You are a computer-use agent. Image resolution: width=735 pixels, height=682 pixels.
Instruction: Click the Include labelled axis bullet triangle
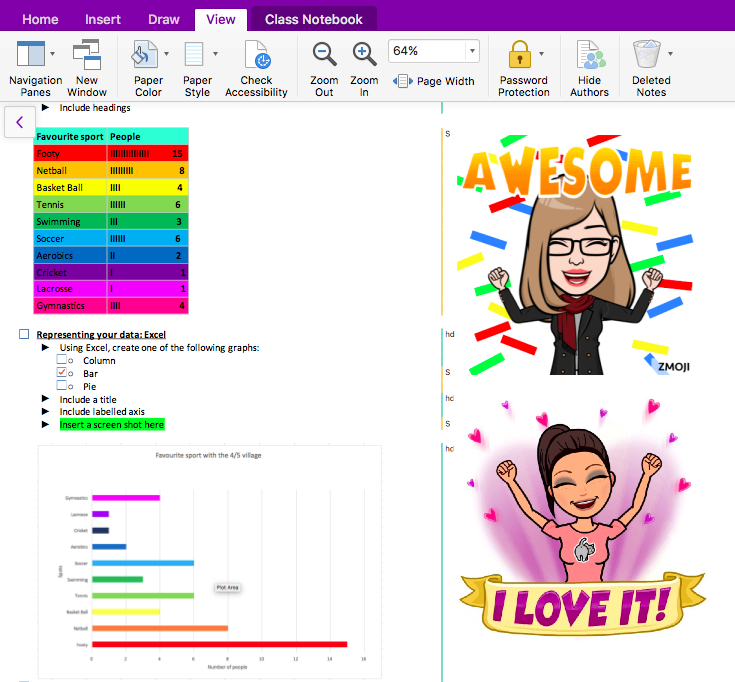point(45,411)
